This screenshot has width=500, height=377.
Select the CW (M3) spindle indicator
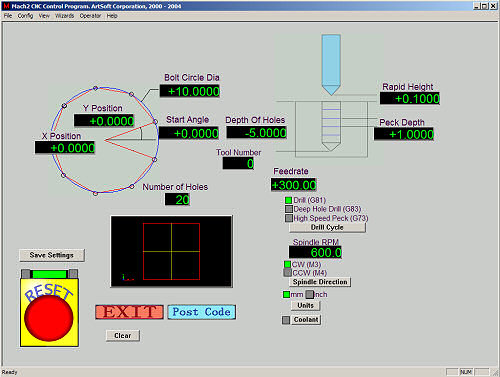287,264
